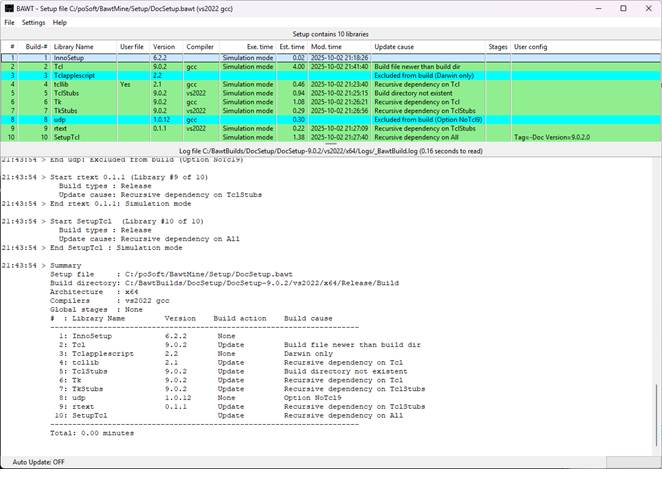Viewport: 662px width, 477px height.
Task: Sort table by Library Name column header
Action: click(74, 47)
